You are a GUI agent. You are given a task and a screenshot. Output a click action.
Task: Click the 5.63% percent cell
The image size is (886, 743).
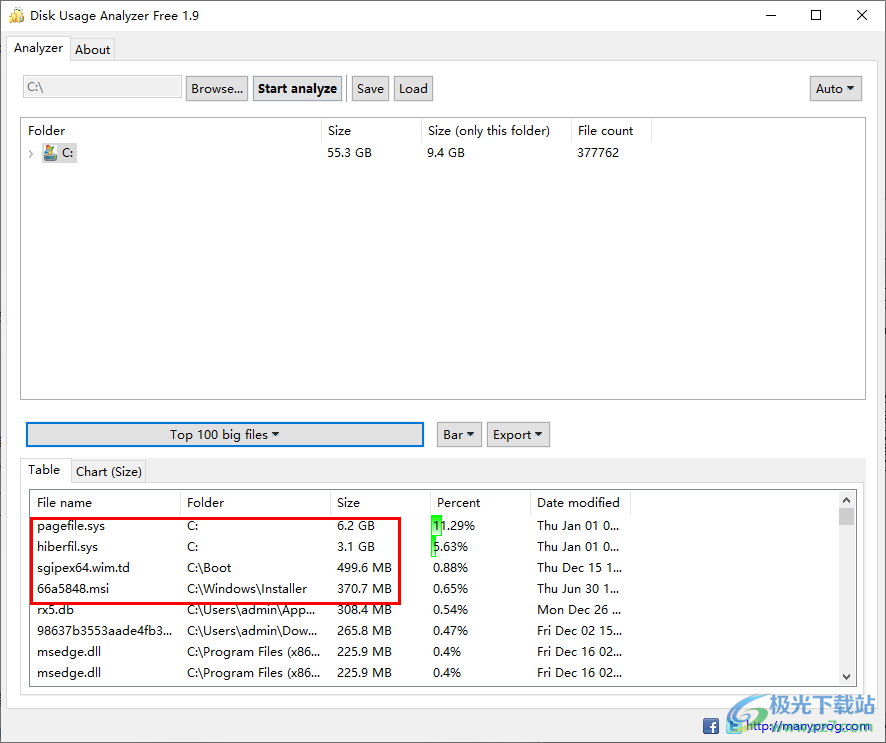coord(450,546)
